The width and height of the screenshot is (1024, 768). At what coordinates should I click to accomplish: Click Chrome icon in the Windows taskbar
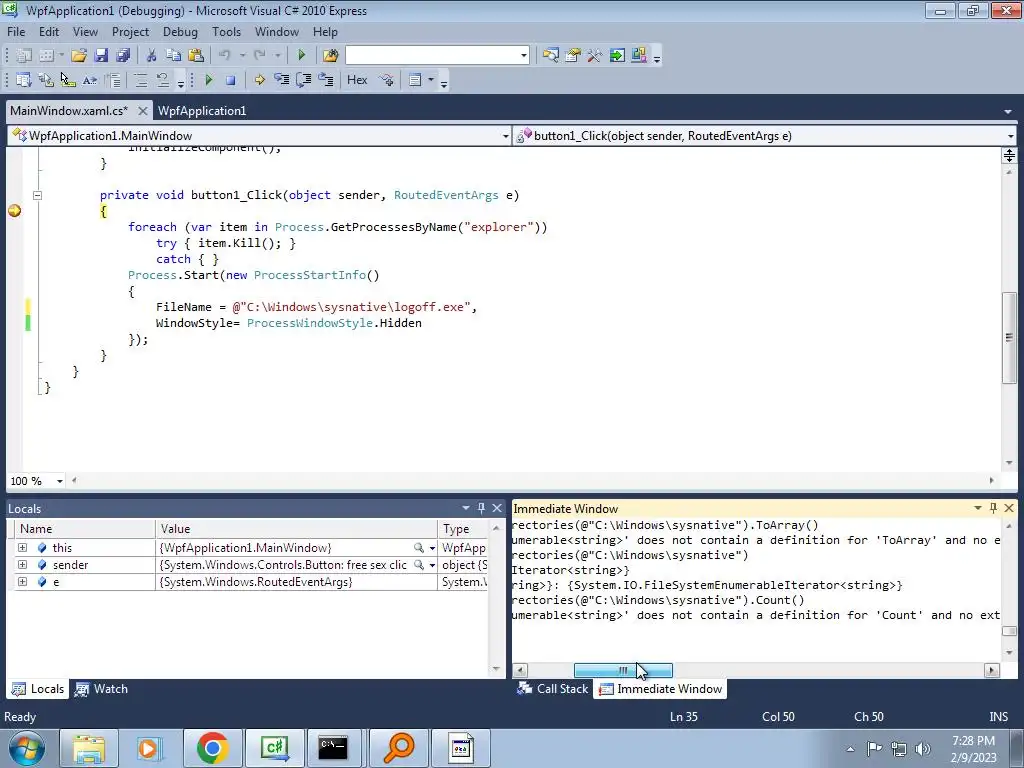(x=212, y=748)
